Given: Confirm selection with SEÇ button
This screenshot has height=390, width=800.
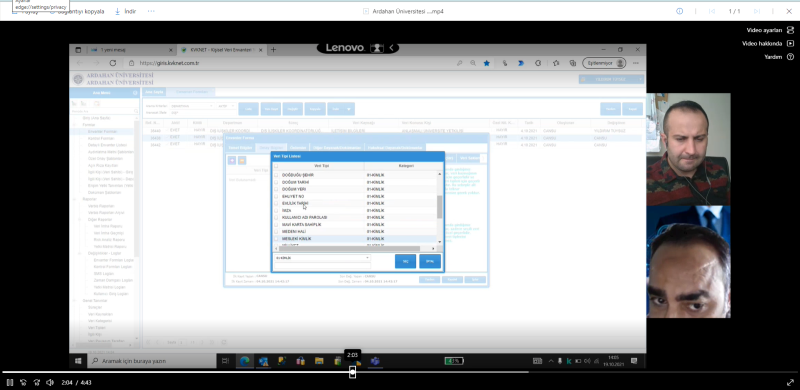Looking at the screenshot, I should point(406,261).
